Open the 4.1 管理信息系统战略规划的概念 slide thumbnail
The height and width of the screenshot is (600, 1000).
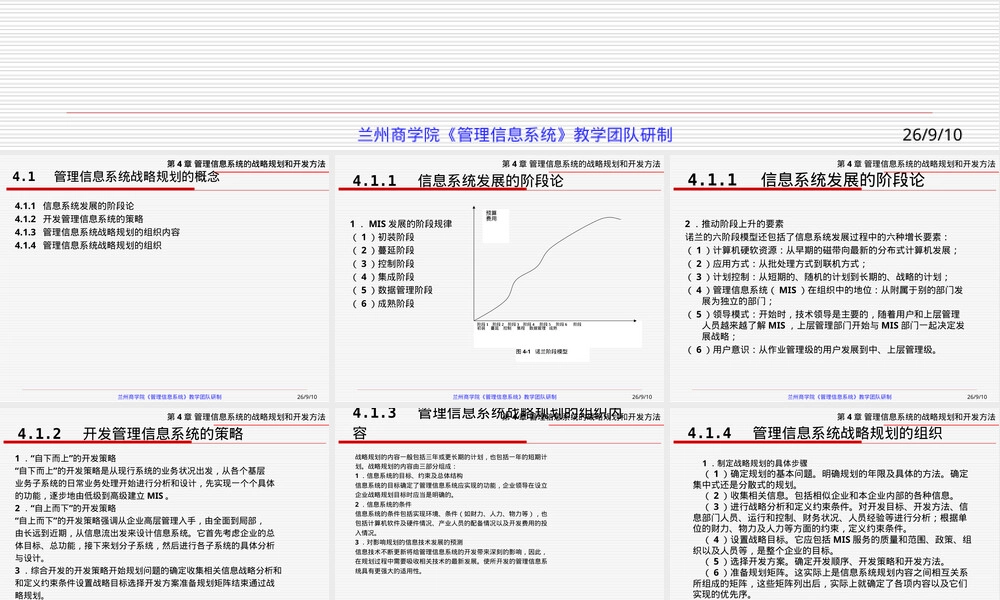165,279
